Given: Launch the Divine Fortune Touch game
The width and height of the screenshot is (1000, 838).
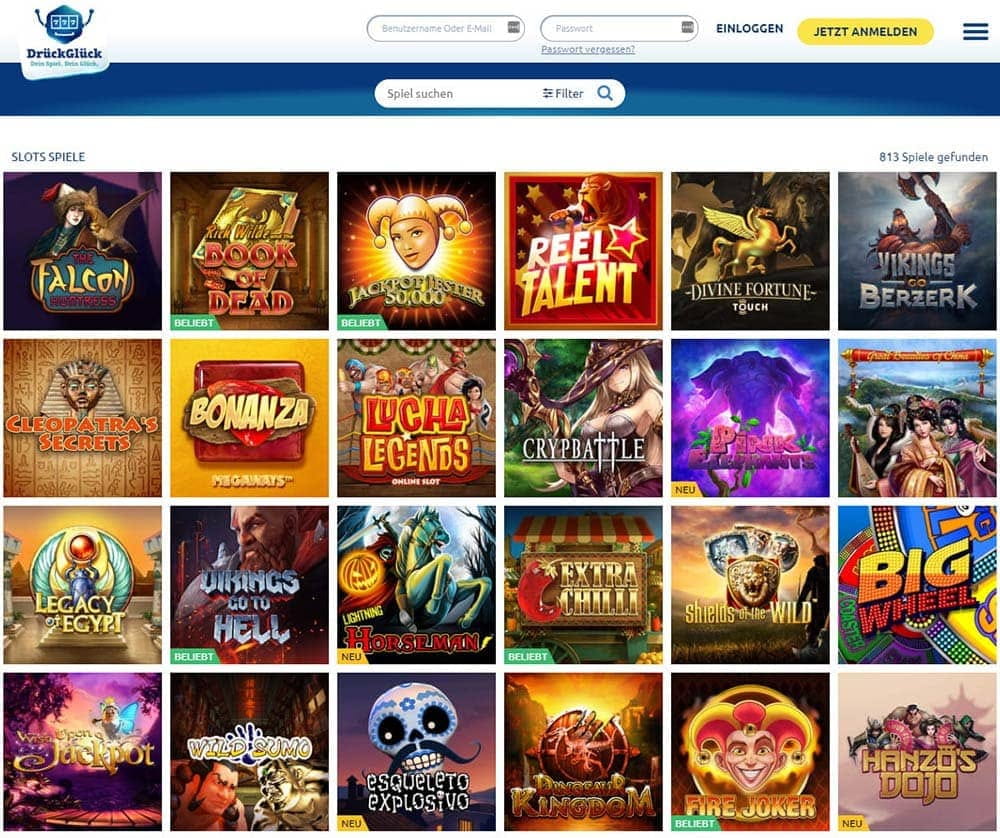Looking at the screenshot, I should 750,251.
